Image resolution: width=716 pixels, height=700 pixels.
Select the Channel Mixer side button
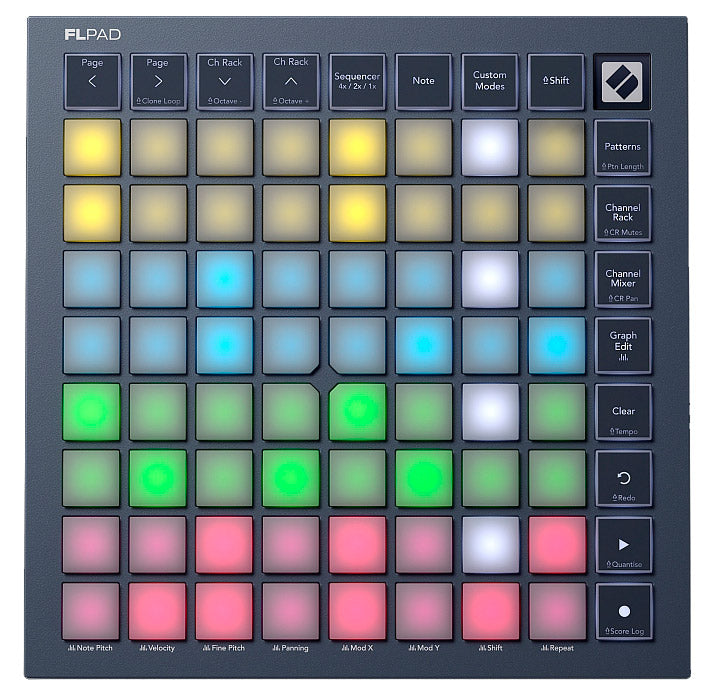point(623,279)
